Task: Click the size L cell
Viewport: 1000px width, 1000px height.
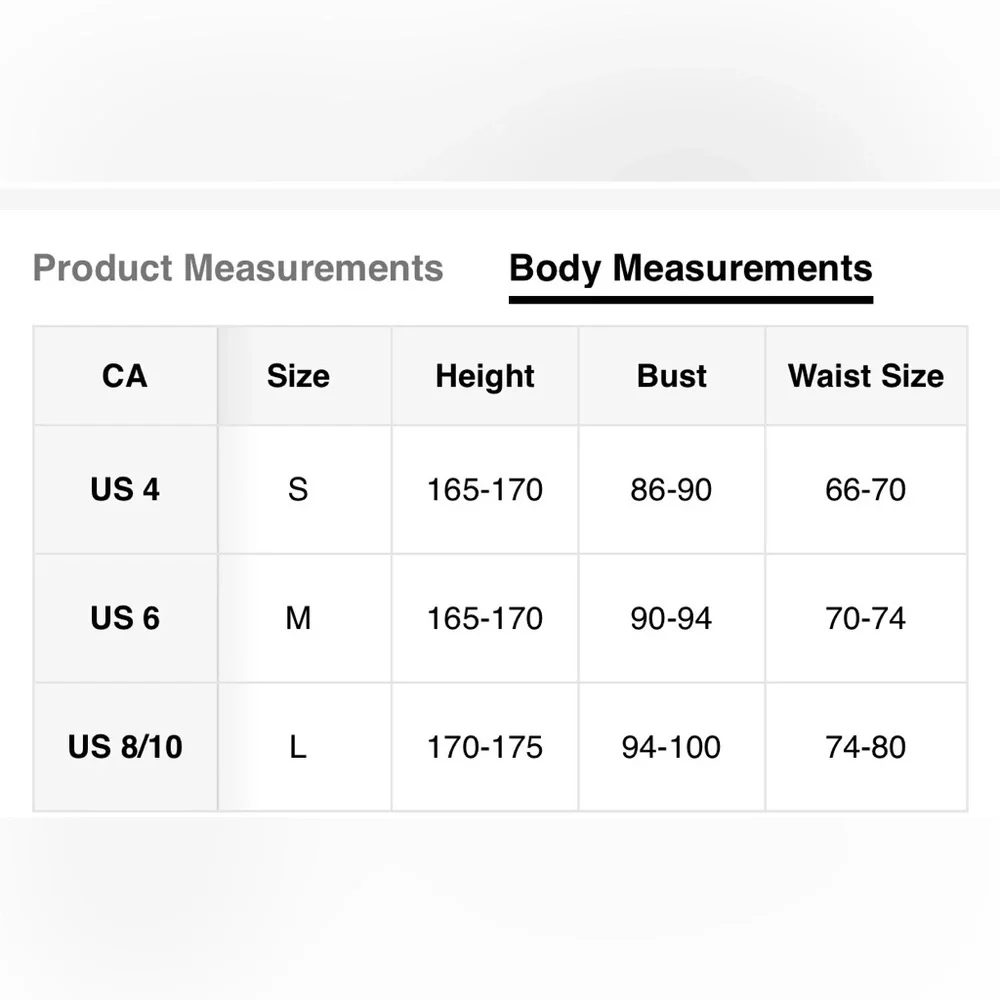Action: (298, 747)
